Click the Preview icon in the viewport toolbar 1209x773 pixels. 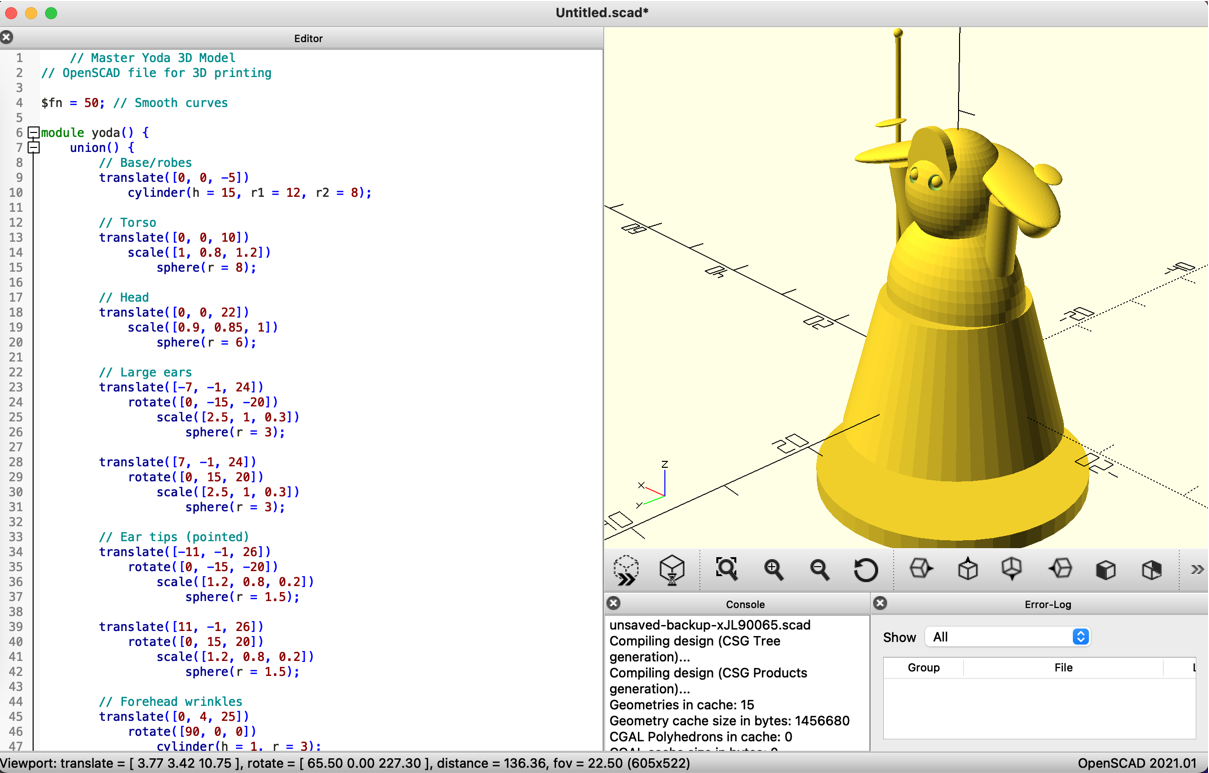click(627, 570)
